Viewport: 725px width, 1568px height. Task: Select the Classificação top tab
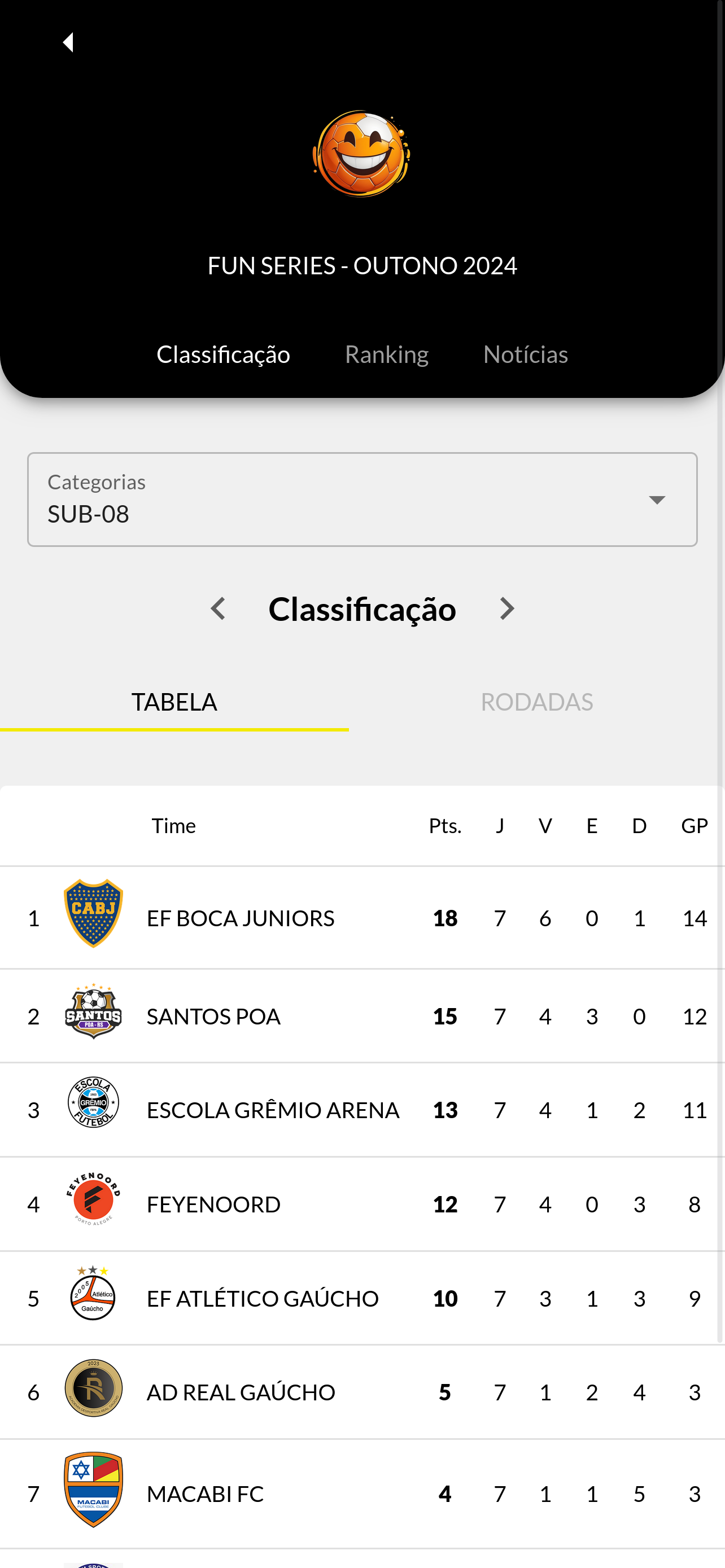[223, 354]
